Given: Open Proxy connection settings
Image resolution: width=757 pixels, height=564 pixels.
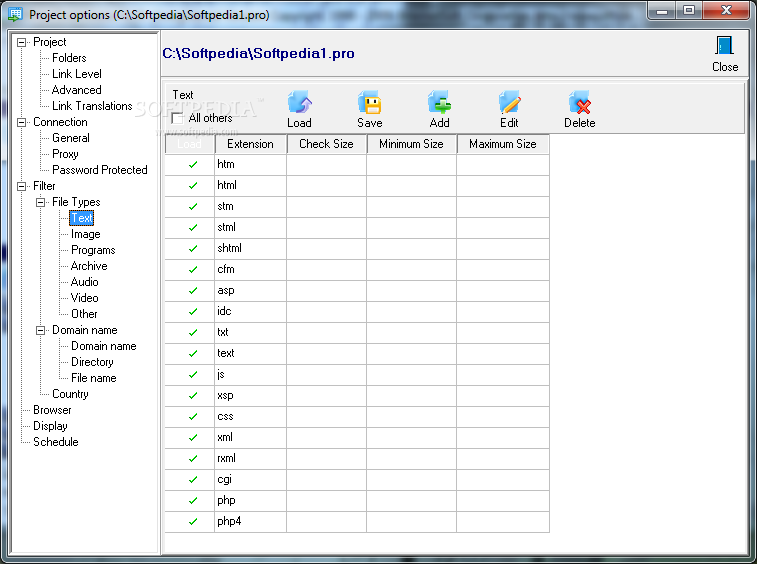Looking at the screenshot, I should click(65, 154).
